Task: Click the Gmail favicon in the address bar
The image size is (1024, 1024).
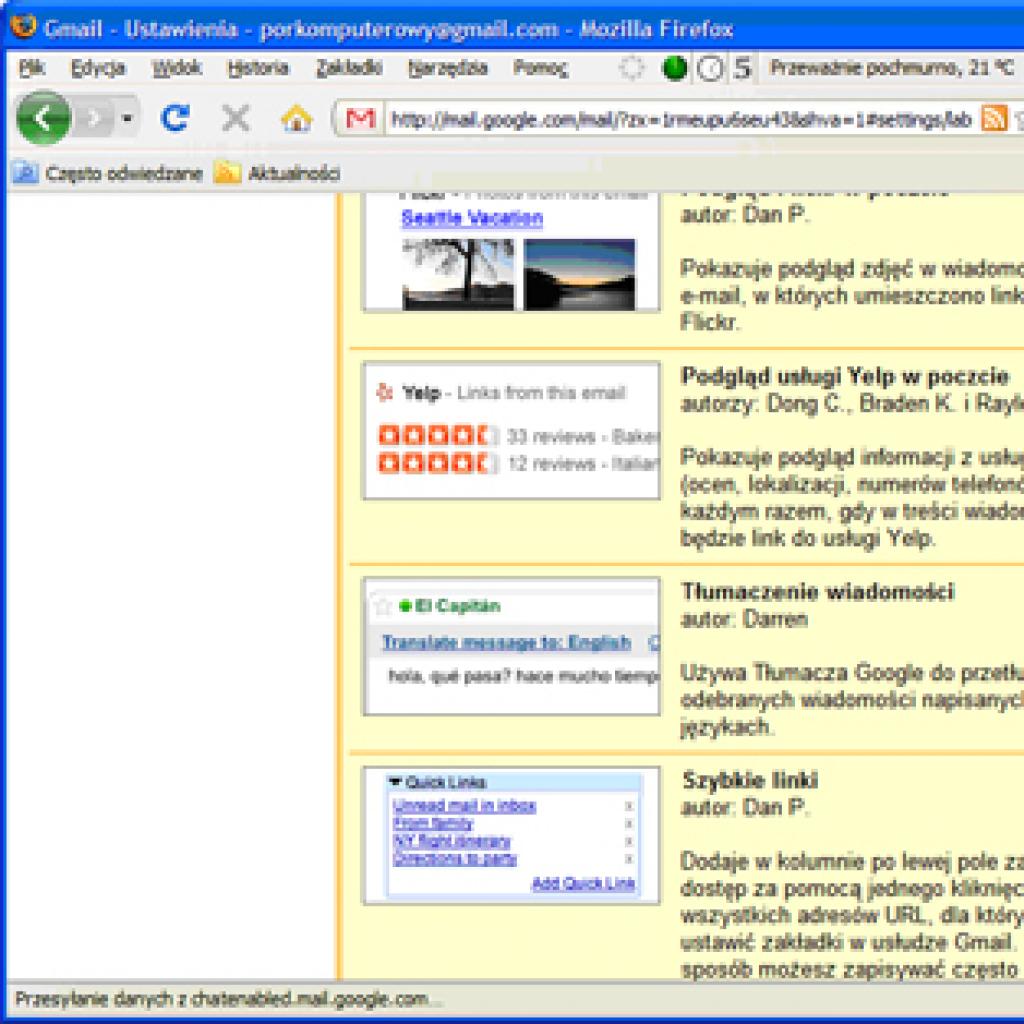Action: pyautogui.click(x=360, y=119)
